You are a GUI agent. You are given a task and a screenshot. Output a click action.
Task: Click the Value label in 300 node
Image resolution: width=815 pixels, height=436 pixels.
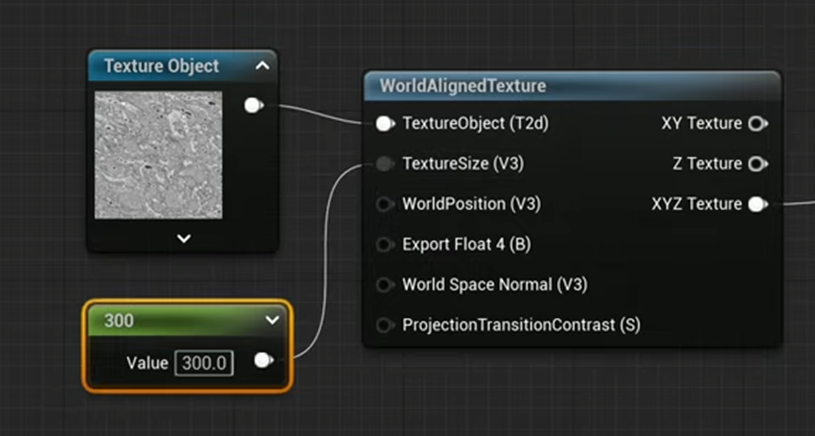tap(147, 363)
